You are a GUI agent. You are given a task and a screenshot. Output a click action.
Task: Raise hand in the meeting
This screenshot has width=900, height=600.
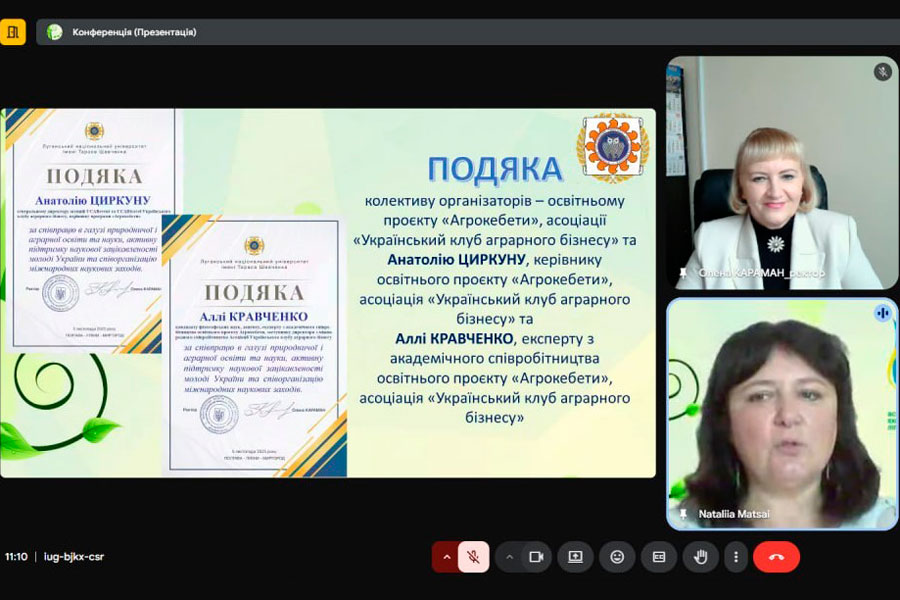point(700,557)
